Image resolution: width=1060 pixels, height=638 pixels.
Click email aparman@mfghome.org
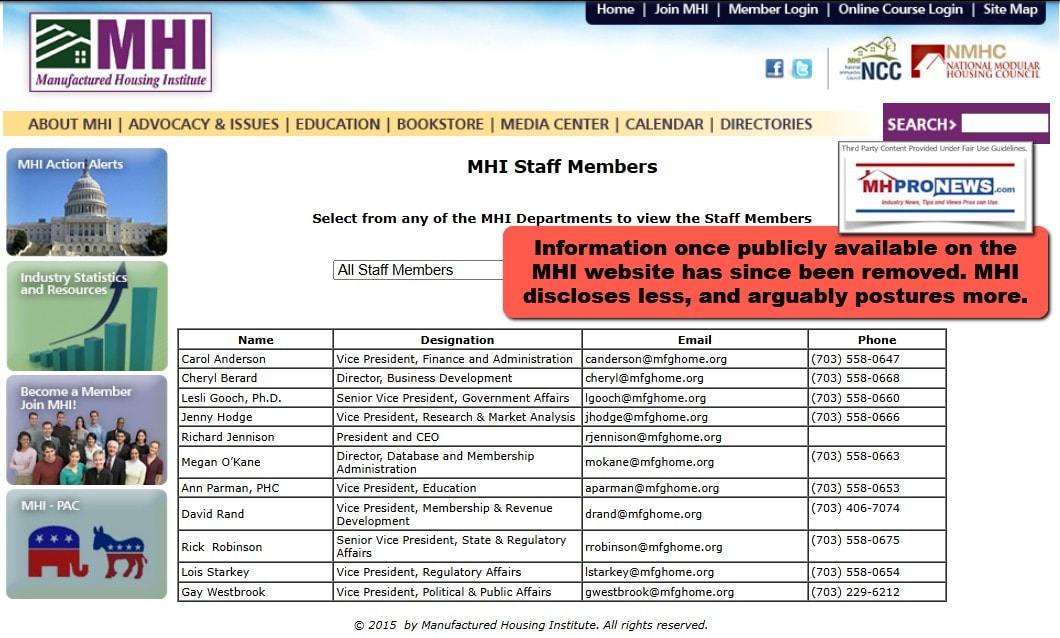[652, 488]
